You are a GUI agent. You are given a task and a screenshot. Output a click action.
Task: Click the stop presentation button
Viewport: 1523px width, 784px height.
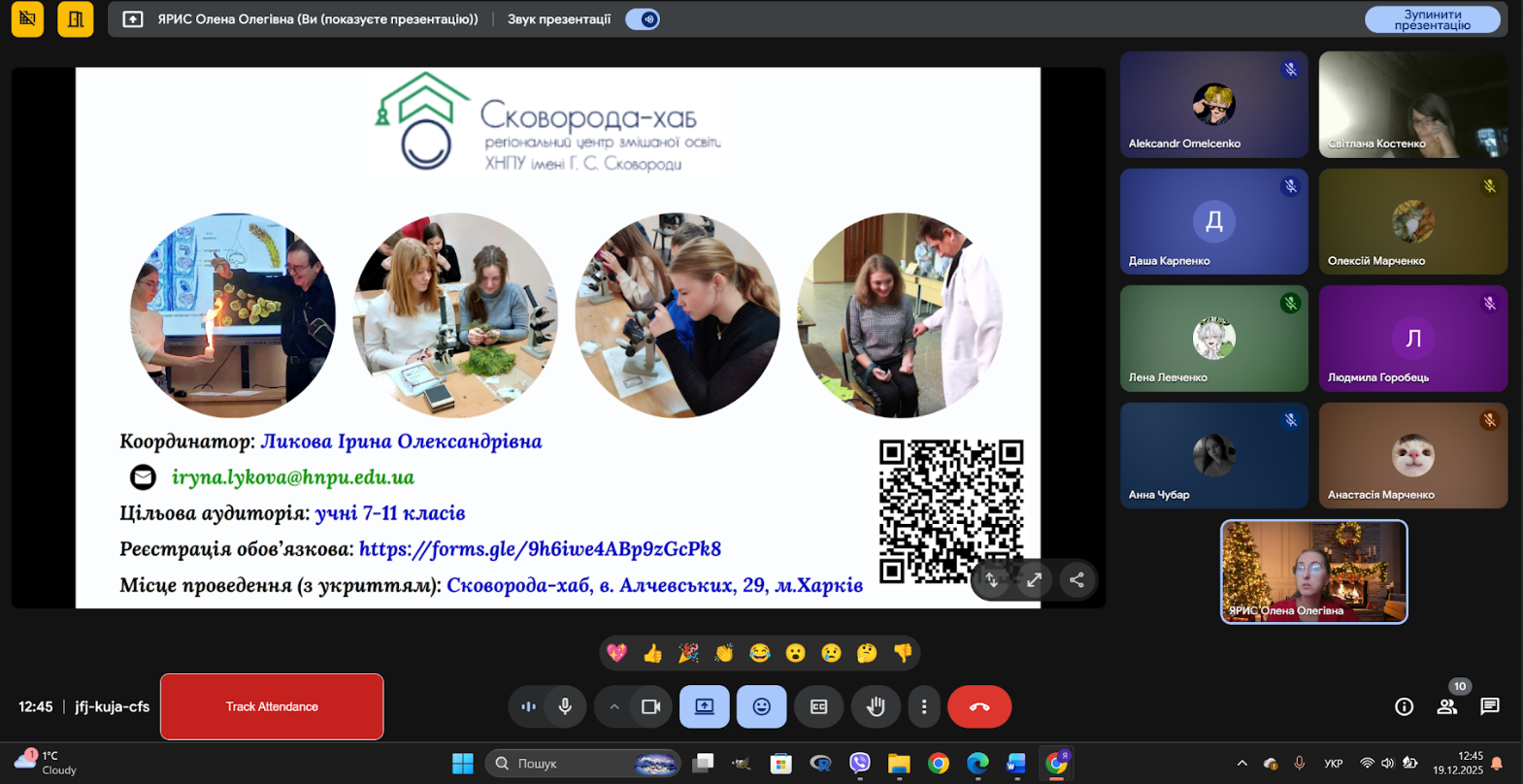[1432, 19]
